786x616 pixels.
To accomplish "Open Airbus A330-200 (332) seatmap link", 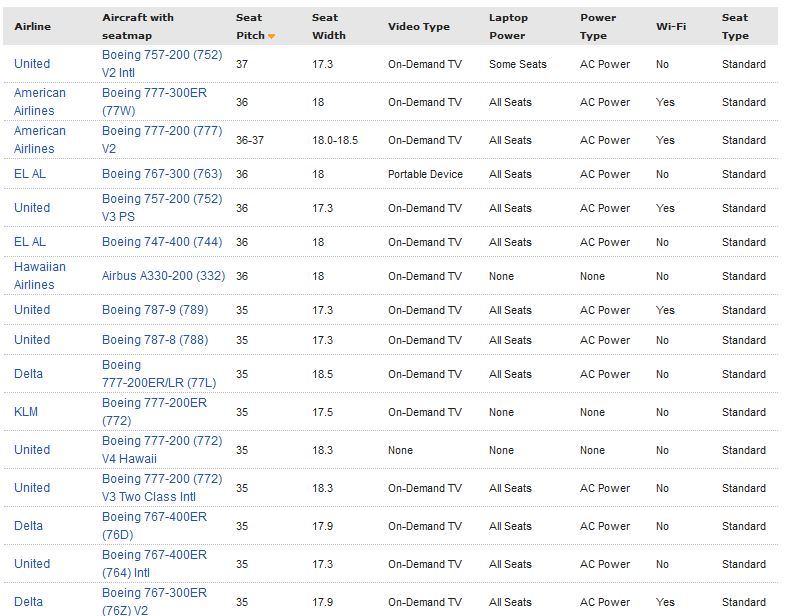I will pyautogui.click(x=163, y=276).
